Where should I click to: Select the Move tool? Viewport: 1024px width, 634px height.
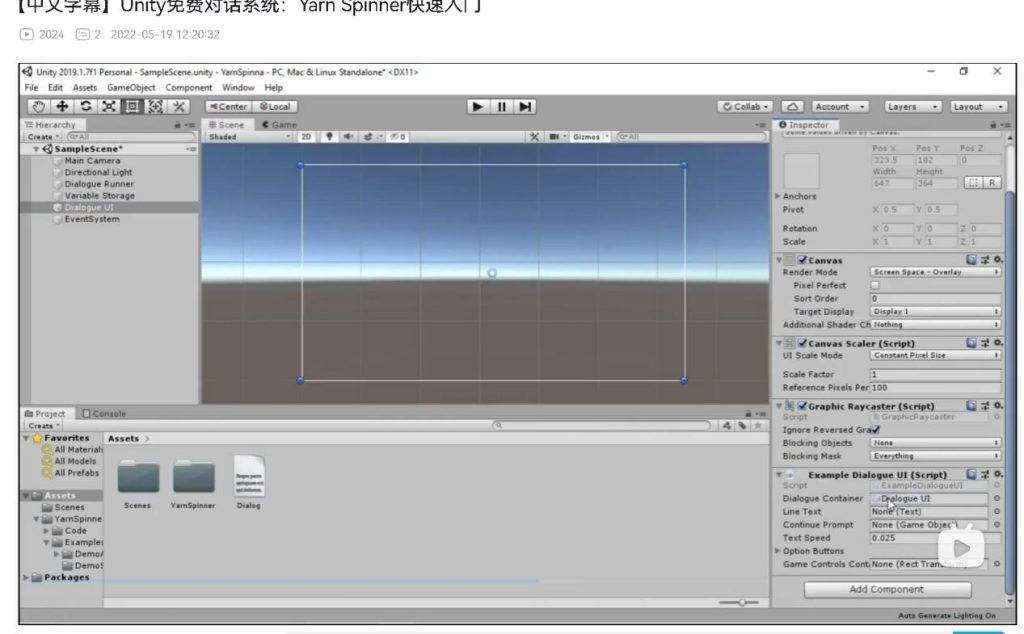[x=62, y=106]
